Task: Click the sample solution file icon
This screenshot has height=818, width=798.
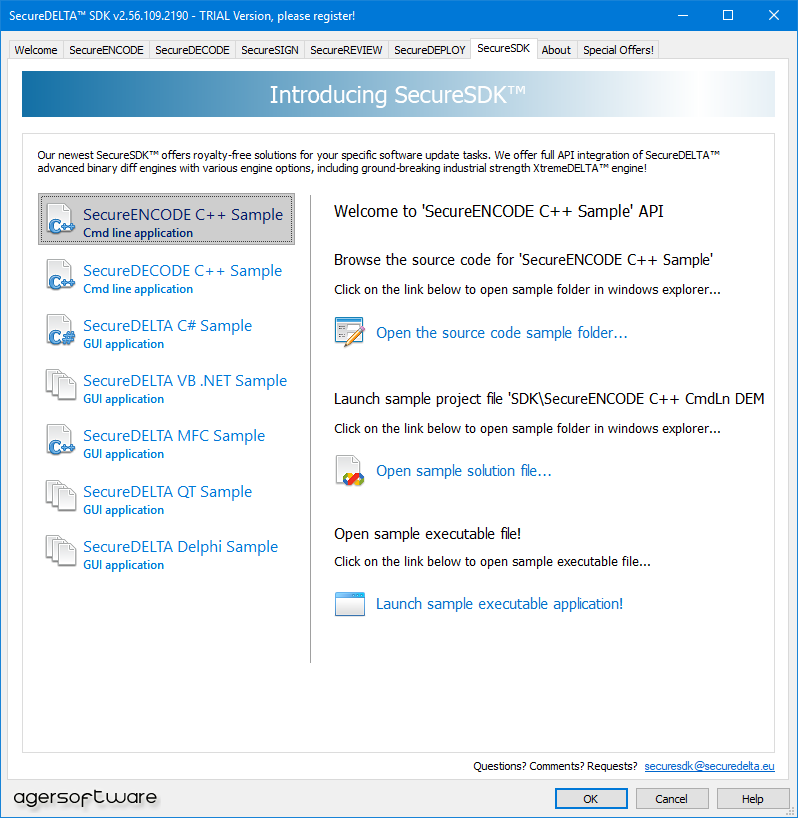Action: coord(349,471)
